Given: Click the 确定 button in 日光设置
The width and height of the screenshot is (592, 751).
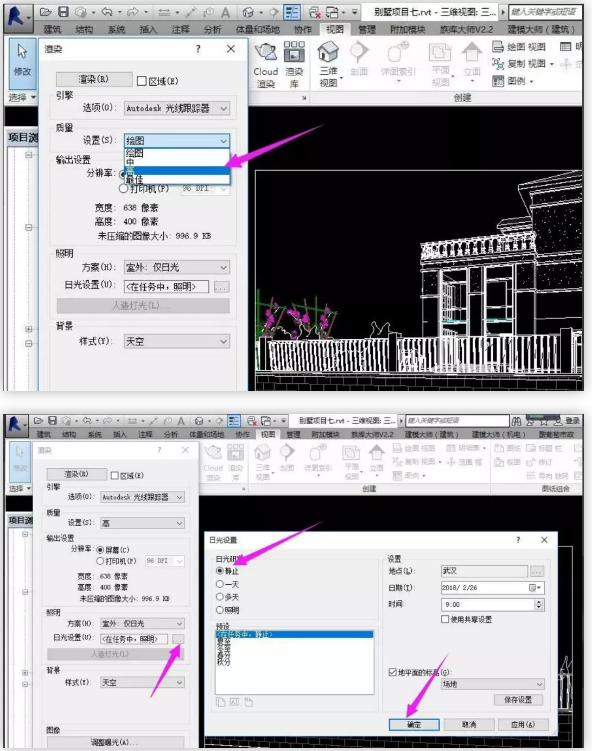Looking at the screenshot, I should (x=414, y=724).
